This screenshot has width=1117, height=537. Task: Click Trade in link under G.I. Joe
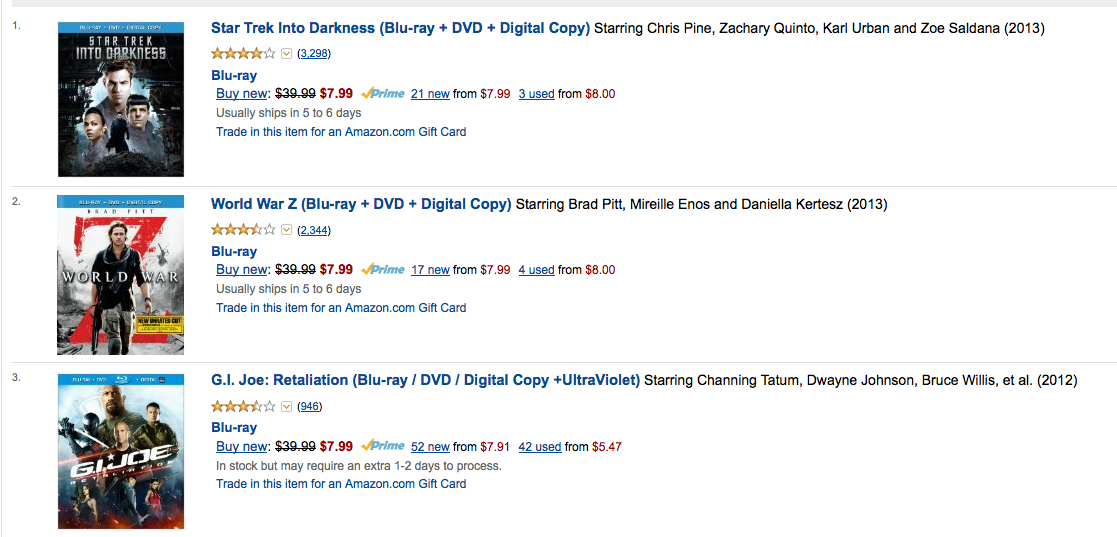pos(341,484)
